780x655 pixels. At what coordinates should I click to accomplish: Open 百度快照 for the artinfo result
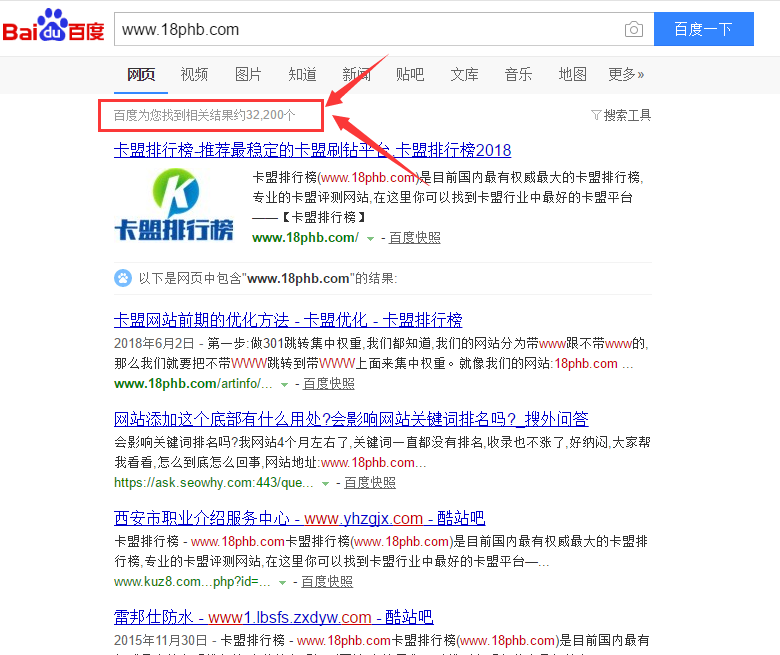coord(328,383)
